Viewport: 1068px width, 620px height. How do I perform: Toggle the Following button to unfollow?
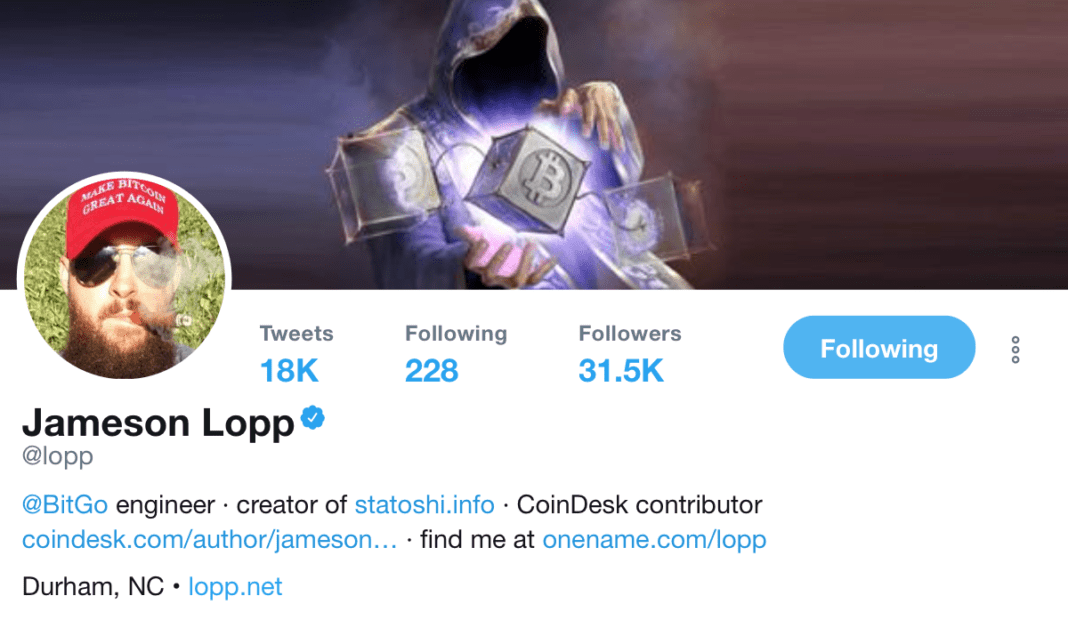coord(879,347)
